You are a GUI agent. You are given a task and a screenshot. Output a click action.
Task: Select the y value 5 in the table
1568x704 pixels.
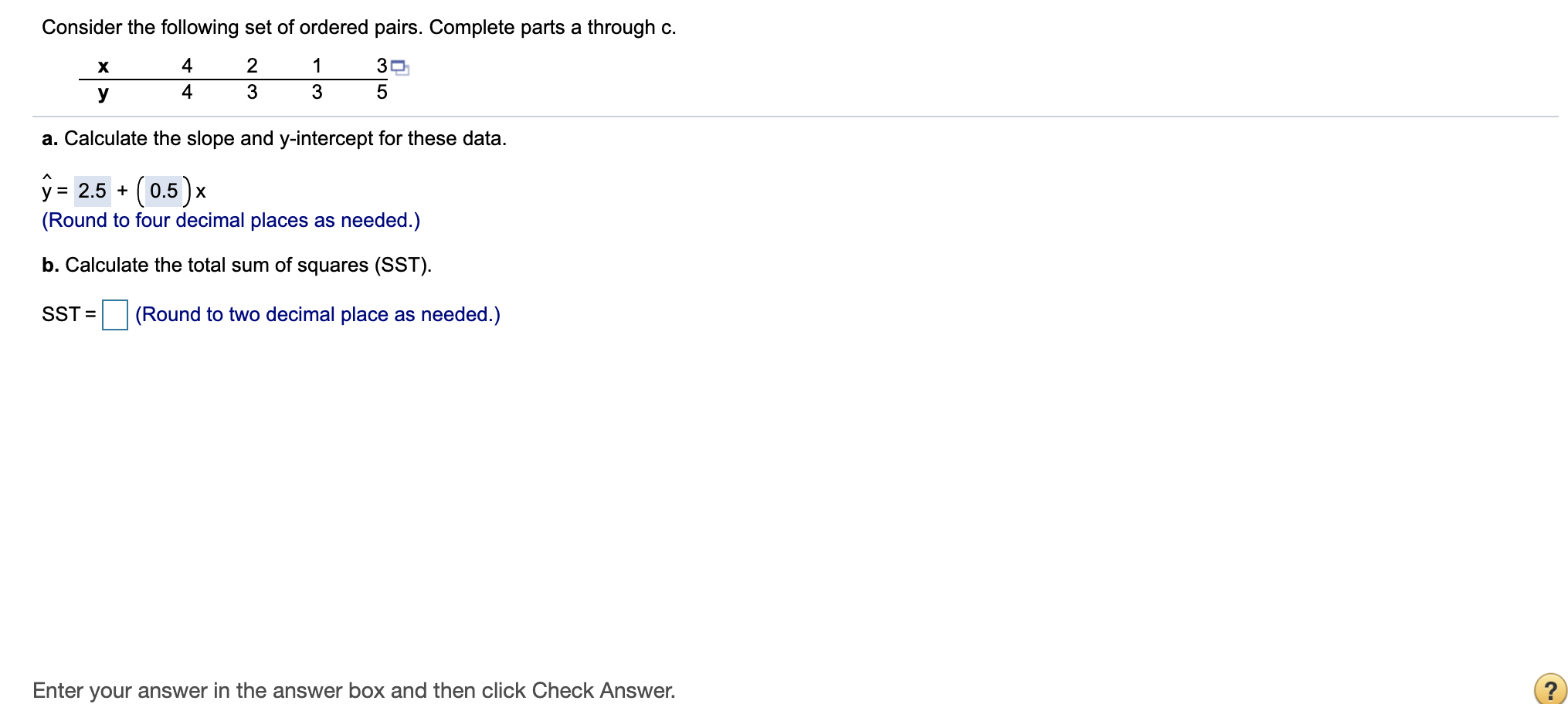(382, 93)
